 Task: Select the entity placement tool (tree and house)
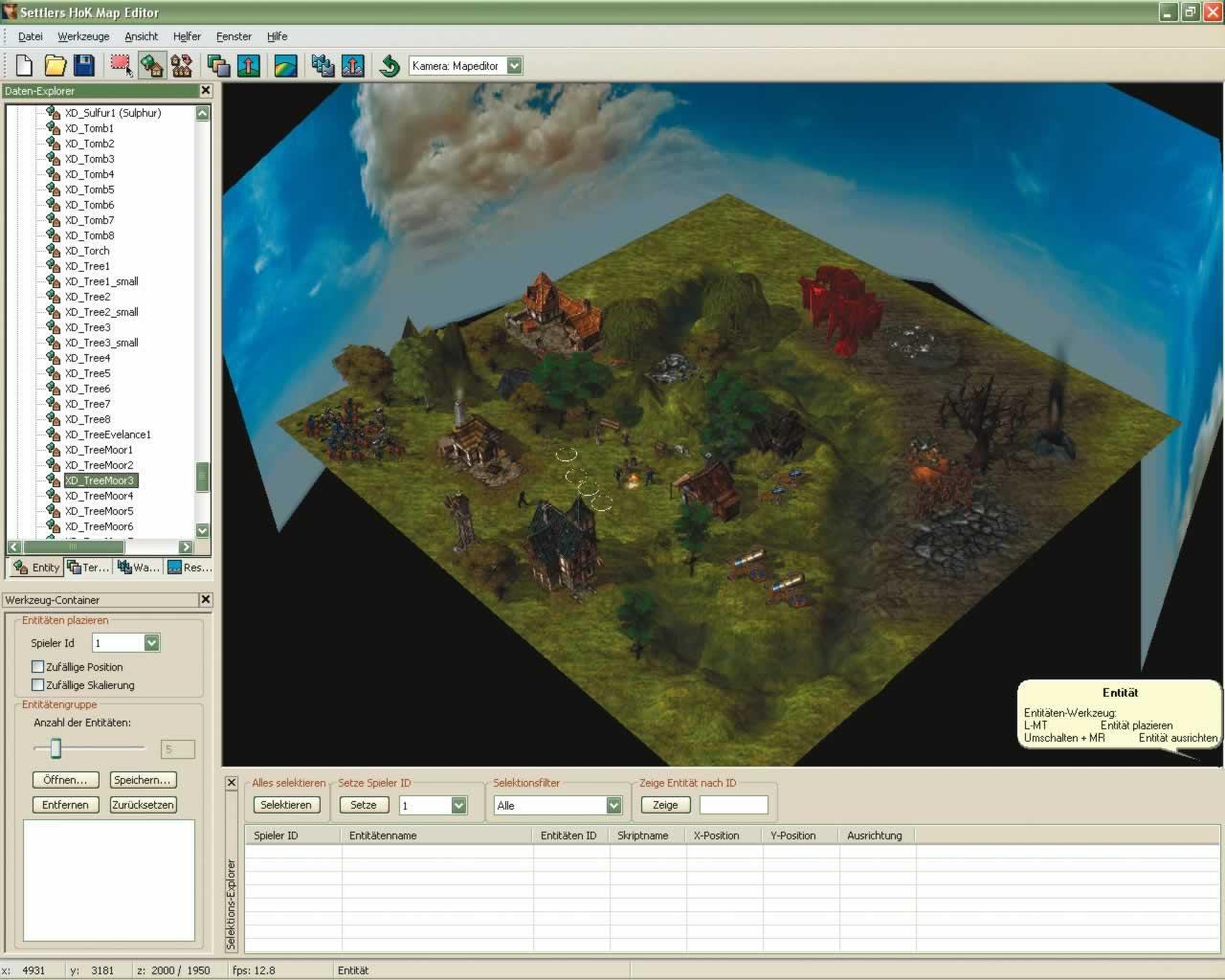click(151, 65)
